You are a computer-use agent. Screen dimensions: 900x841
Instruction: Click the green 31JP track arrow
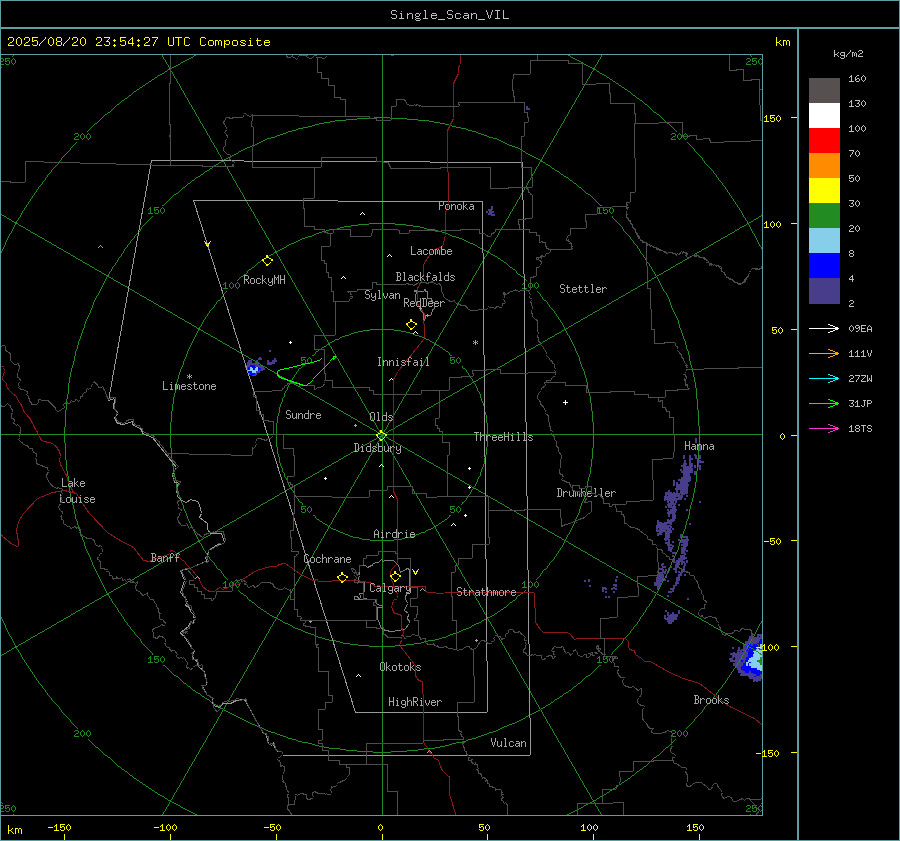pyautogui.click(x=824, y=404)
